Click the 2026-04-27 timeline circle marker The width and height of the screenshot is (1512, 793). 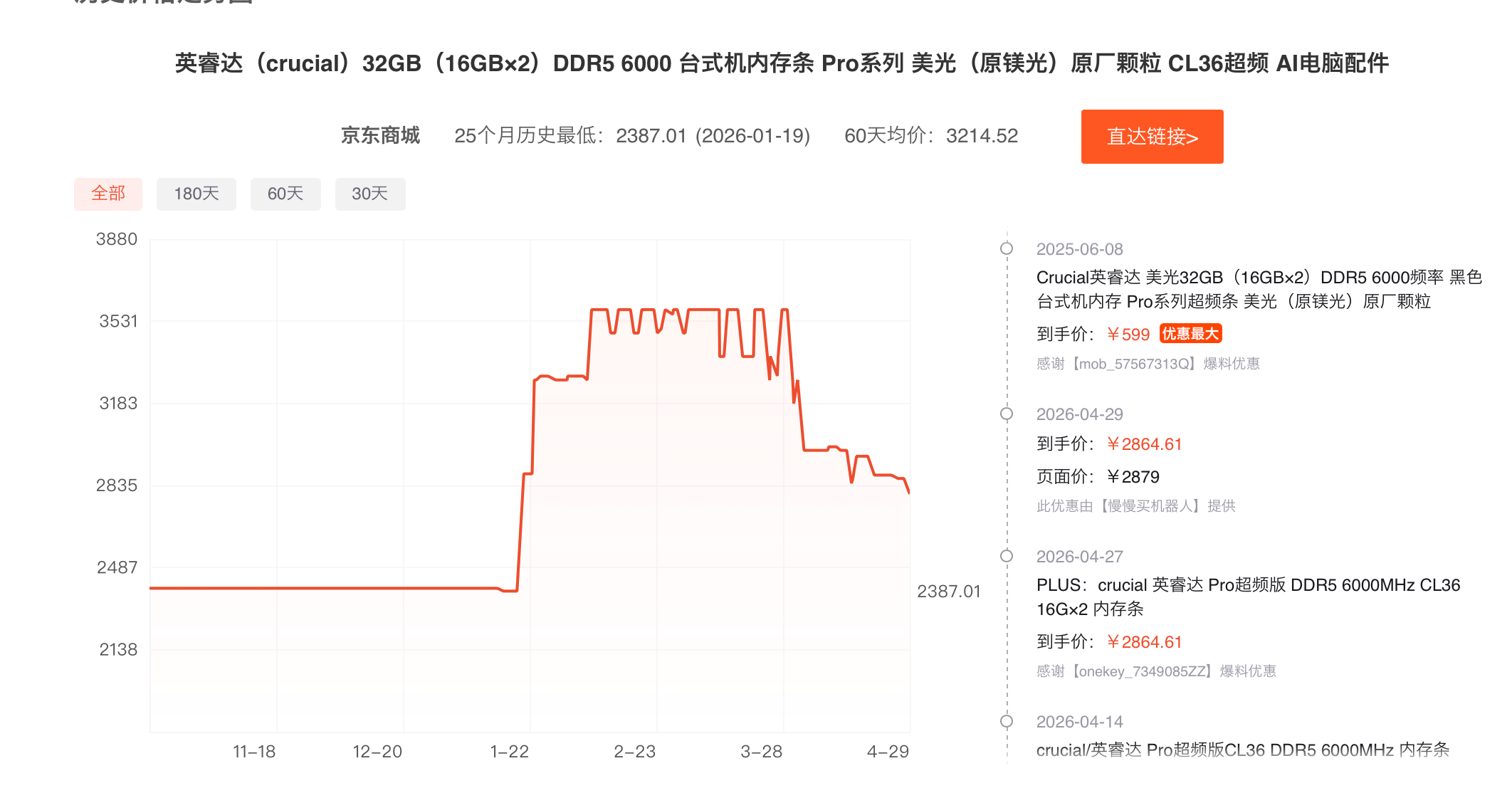1007,556
